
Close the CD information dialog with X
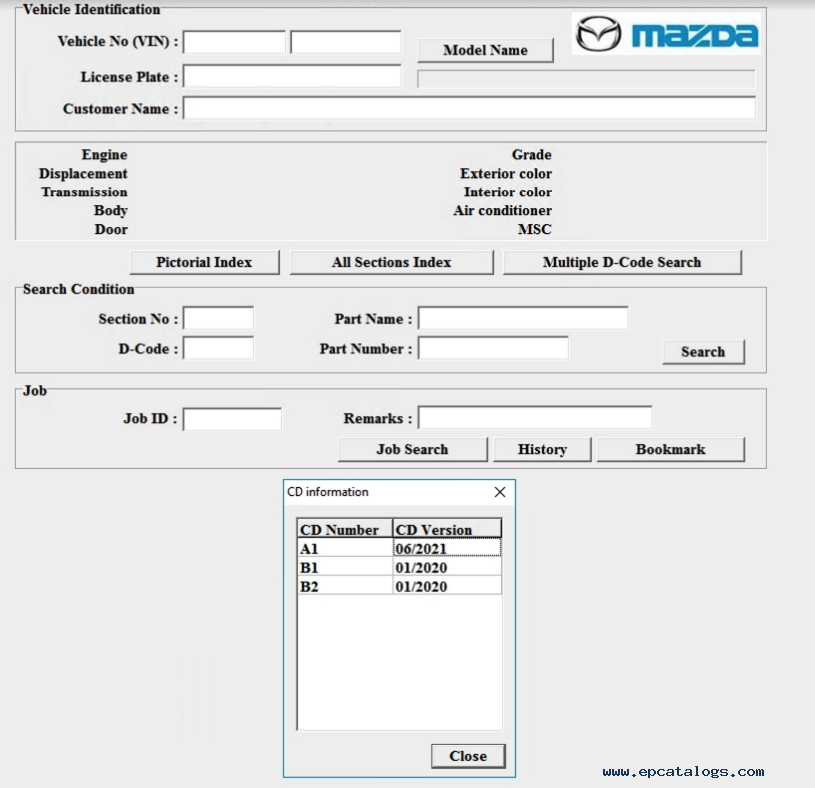click(500, 492)
